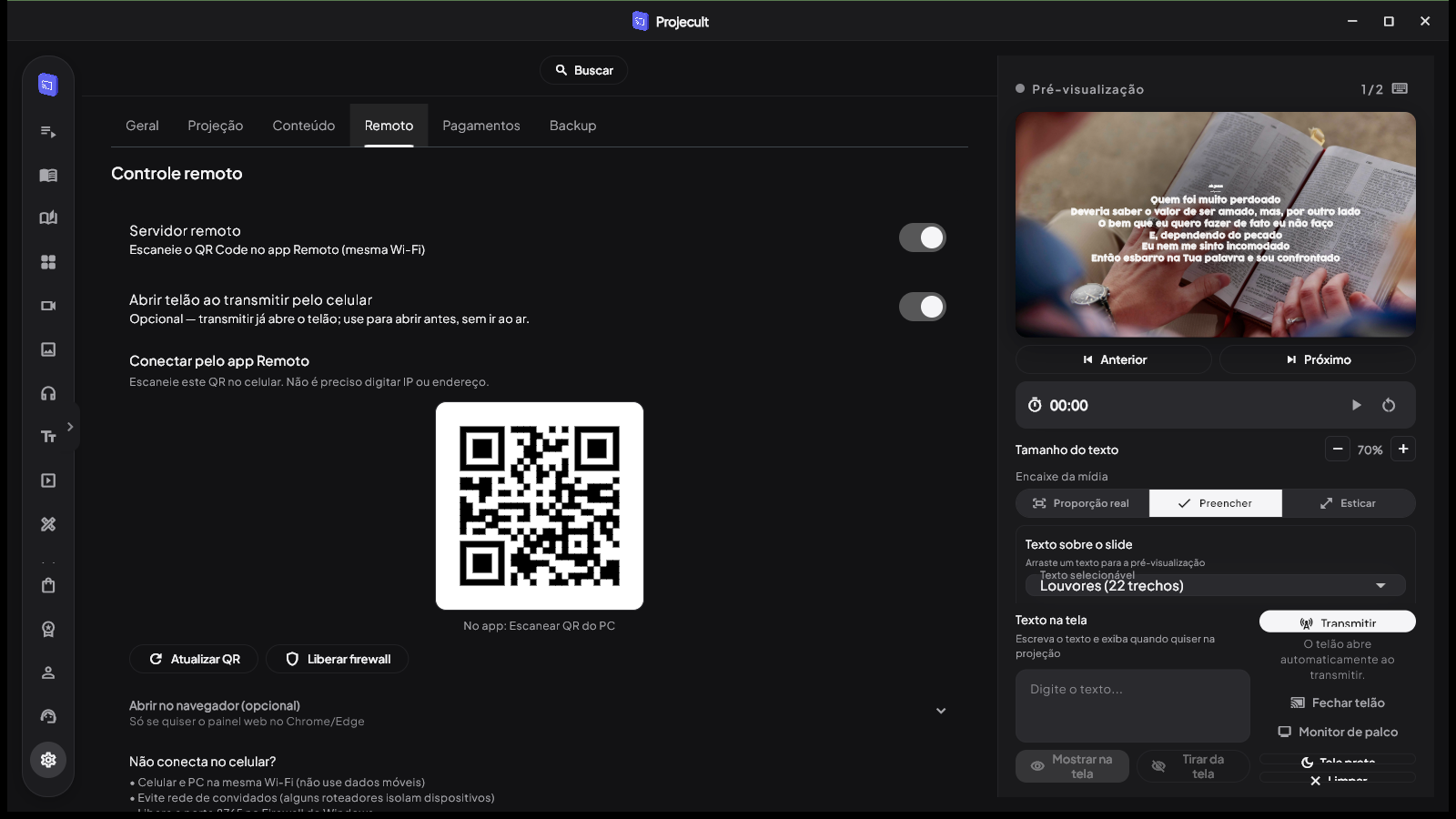
Task: Increase text size with plus button
Action: pyautogui.click(x=1403, y=449)
